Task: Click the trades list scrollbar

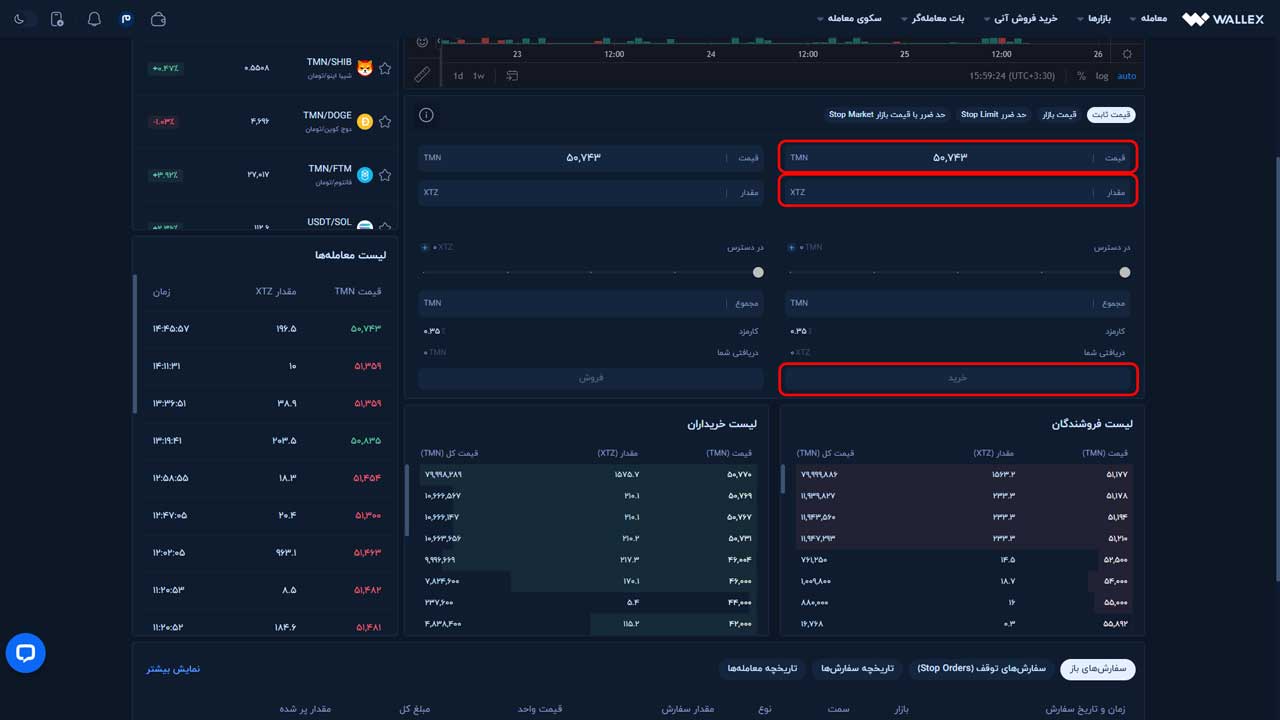Action: tap(135, 343)
